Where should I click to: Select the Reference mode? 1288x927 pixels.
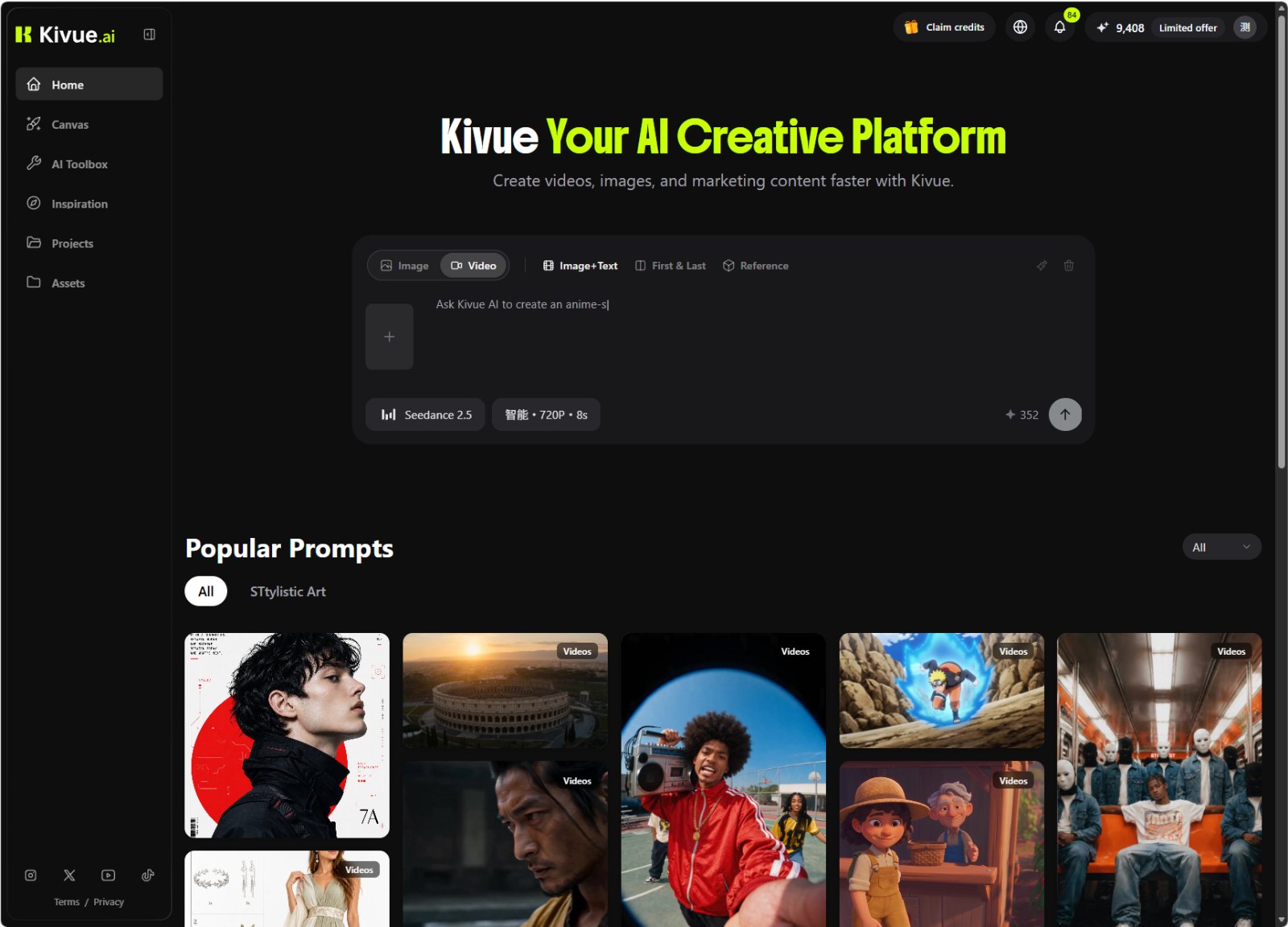coord(756,266)
